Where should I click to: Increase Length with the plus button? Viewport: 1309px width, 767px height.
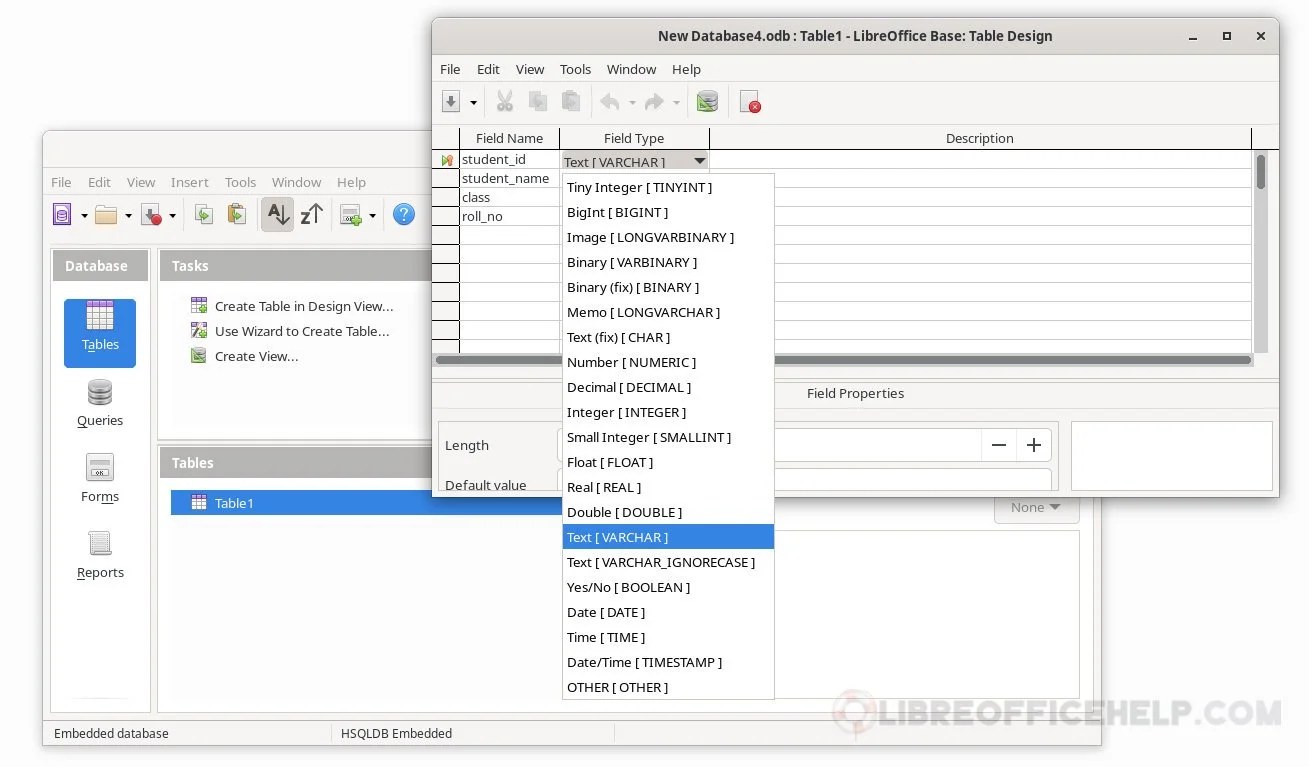point(1034,445)
